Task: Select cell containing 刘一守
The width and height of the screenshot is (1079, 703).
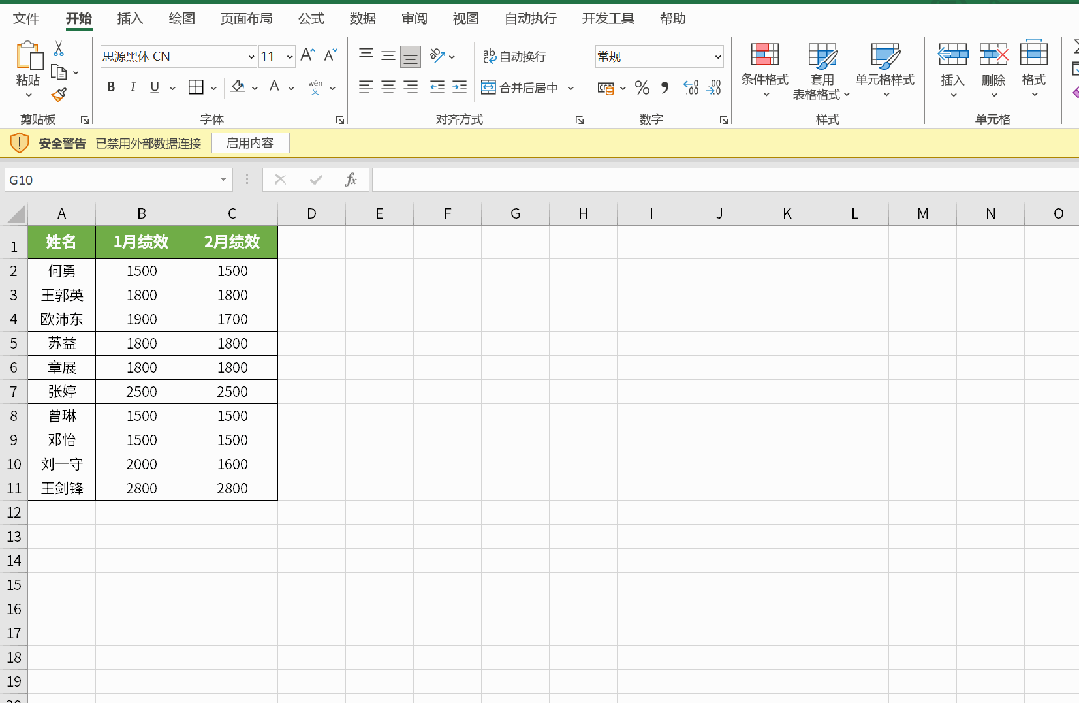Action: tap(61, 464)
